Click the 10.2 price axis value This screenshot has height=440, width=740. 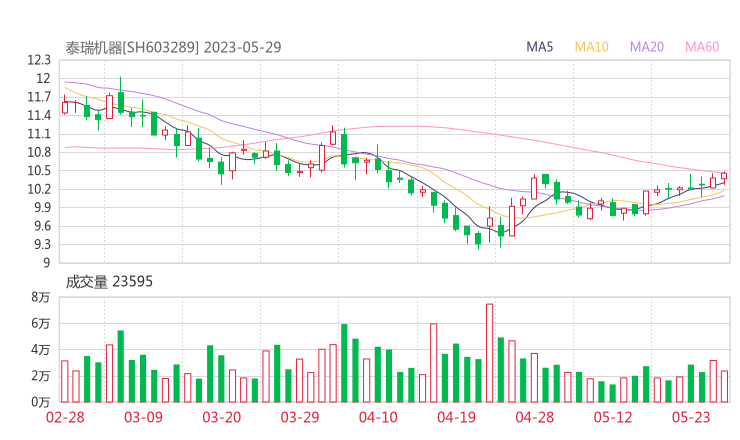(x=39, y=189)
